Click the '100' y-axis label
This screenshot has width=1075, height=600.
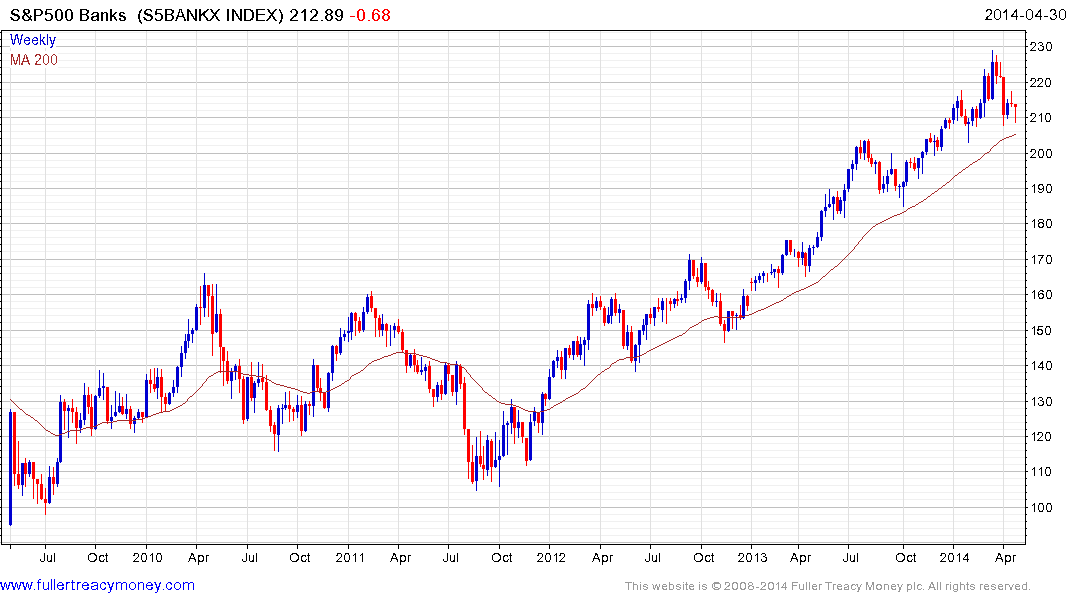click(x=1040, y=507)
